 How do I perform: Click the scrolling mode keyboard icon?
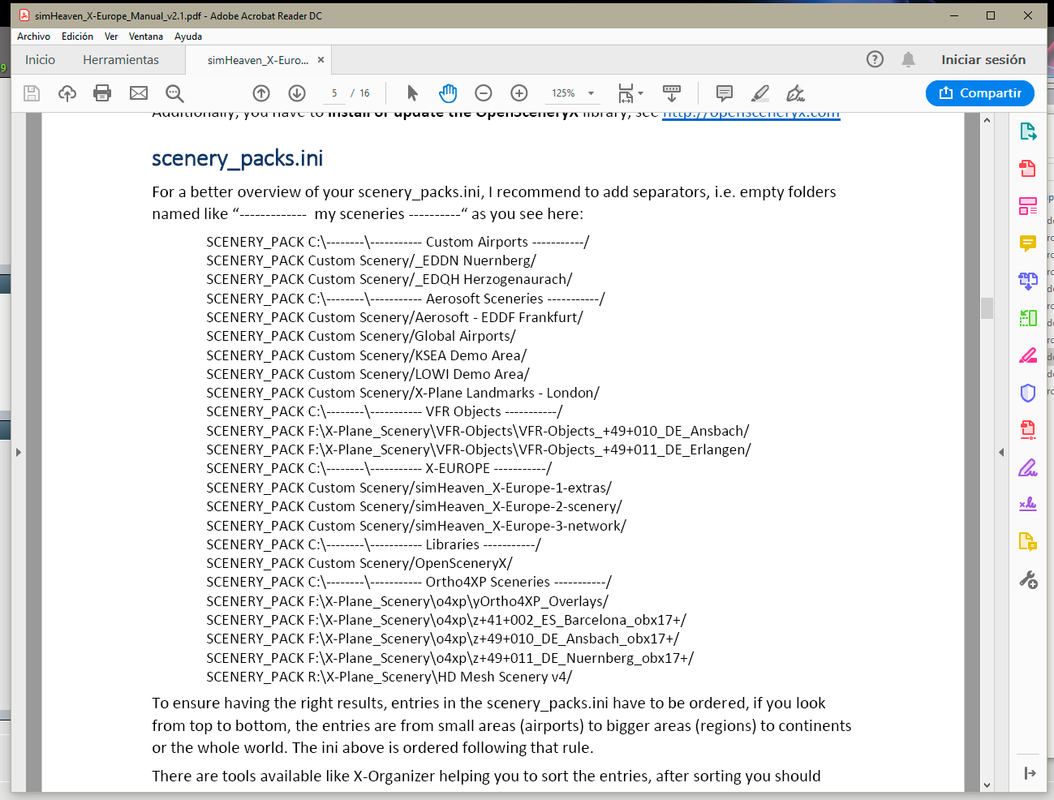[x=672, y=93]
